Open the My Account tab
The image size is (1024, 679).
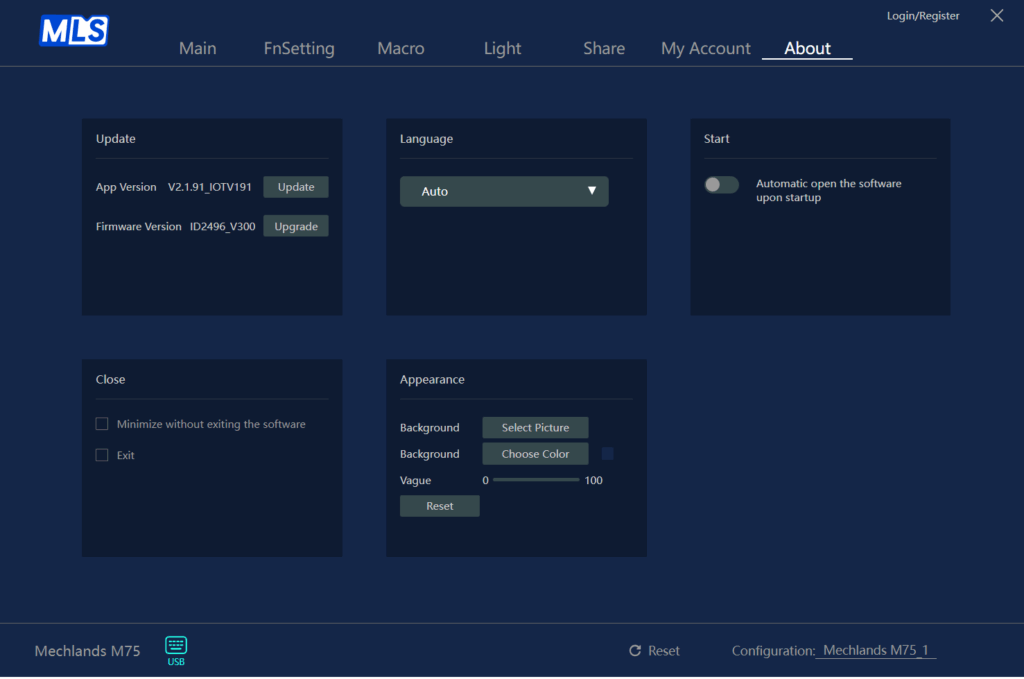705,48
